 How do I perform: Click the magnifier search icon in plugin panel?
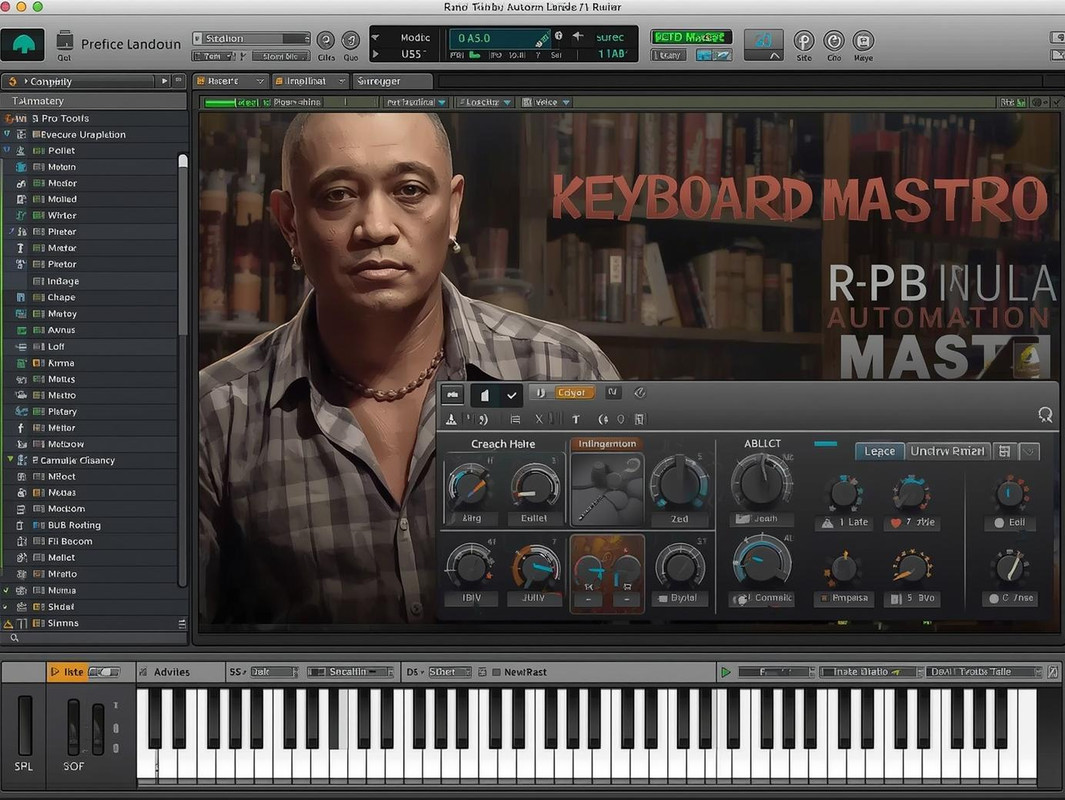click(x=1045, y=414)
